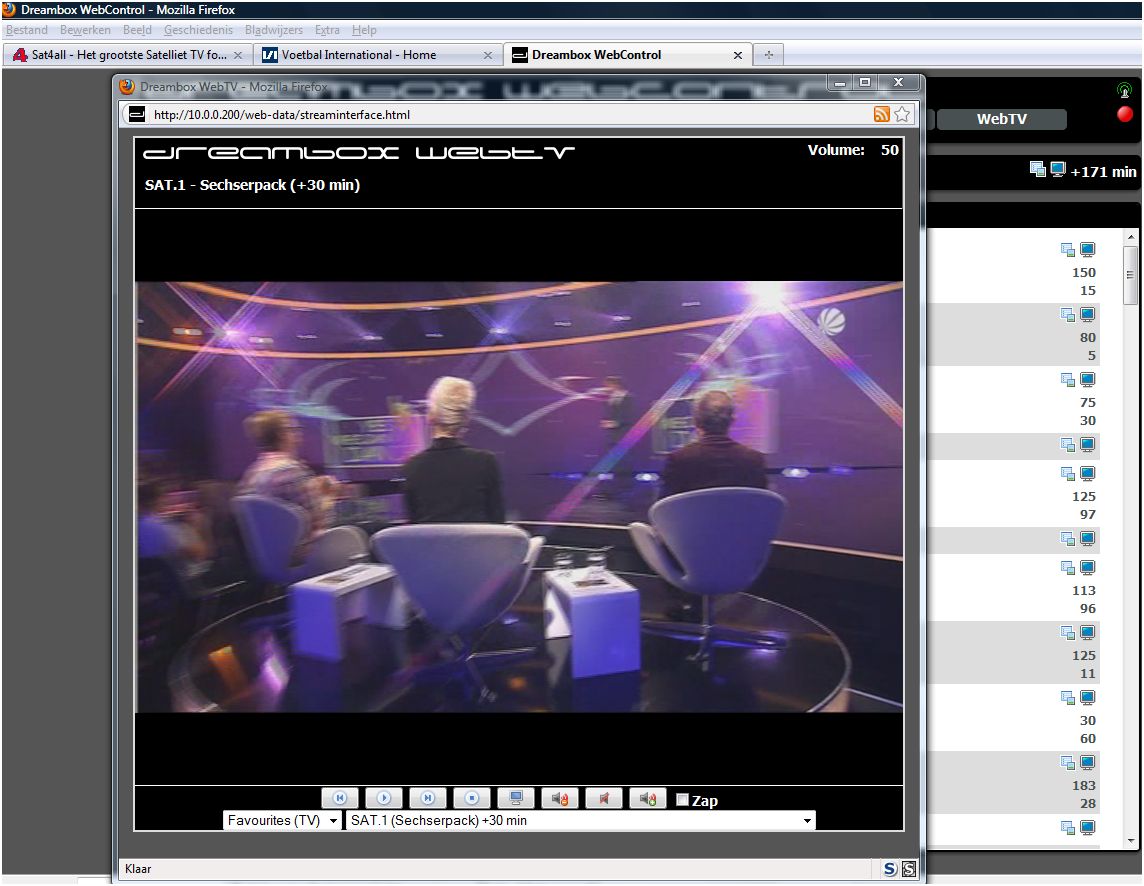The width and height of the screenshot is (1144, 886).
Task: Close the Sat4all tab
Action: pos(238,55)
